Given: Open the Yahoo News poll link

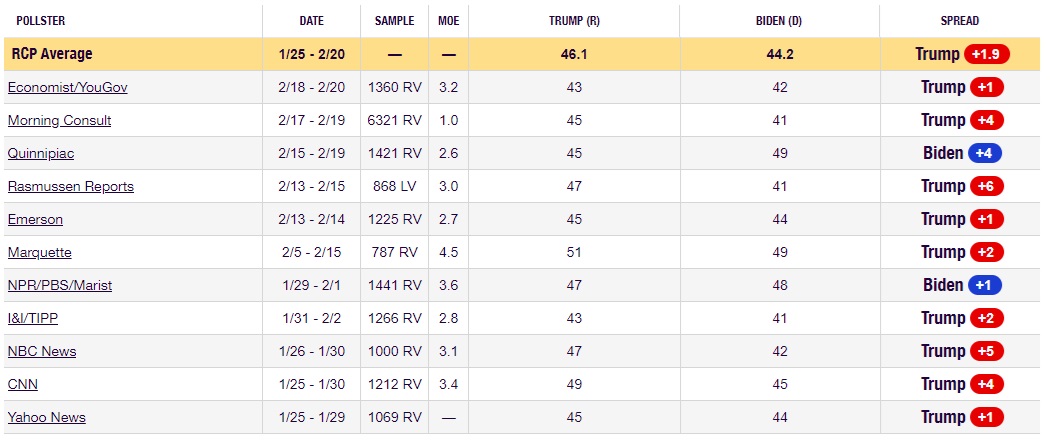Looking at the screenshot, I should coord(47,417).
